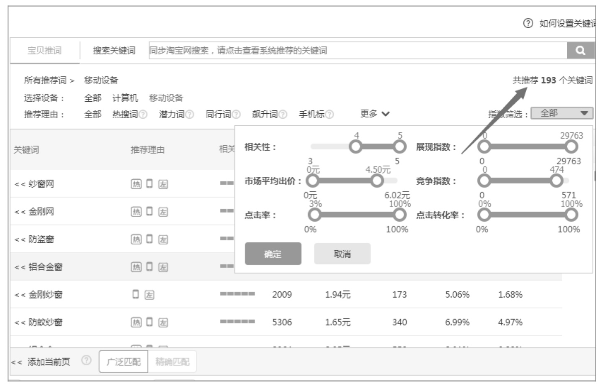602x388 pixels.
Task: Filter by 手机标 reason
Action: pos(312,114)
